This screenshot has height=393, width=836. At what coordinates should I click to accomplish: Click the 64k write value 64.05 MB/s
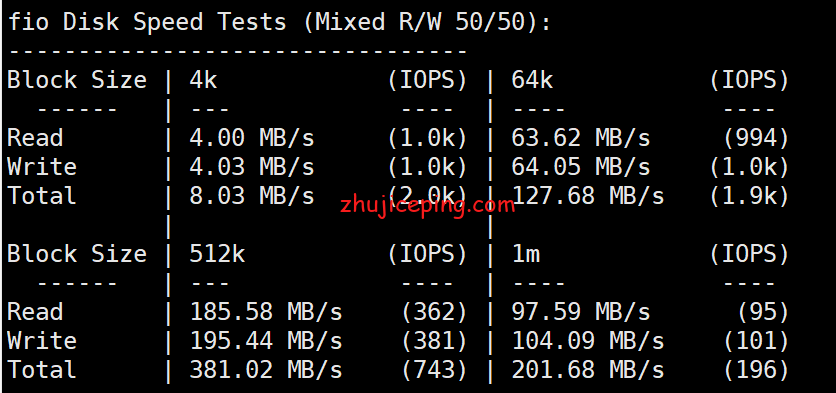(x=581, y=167)
